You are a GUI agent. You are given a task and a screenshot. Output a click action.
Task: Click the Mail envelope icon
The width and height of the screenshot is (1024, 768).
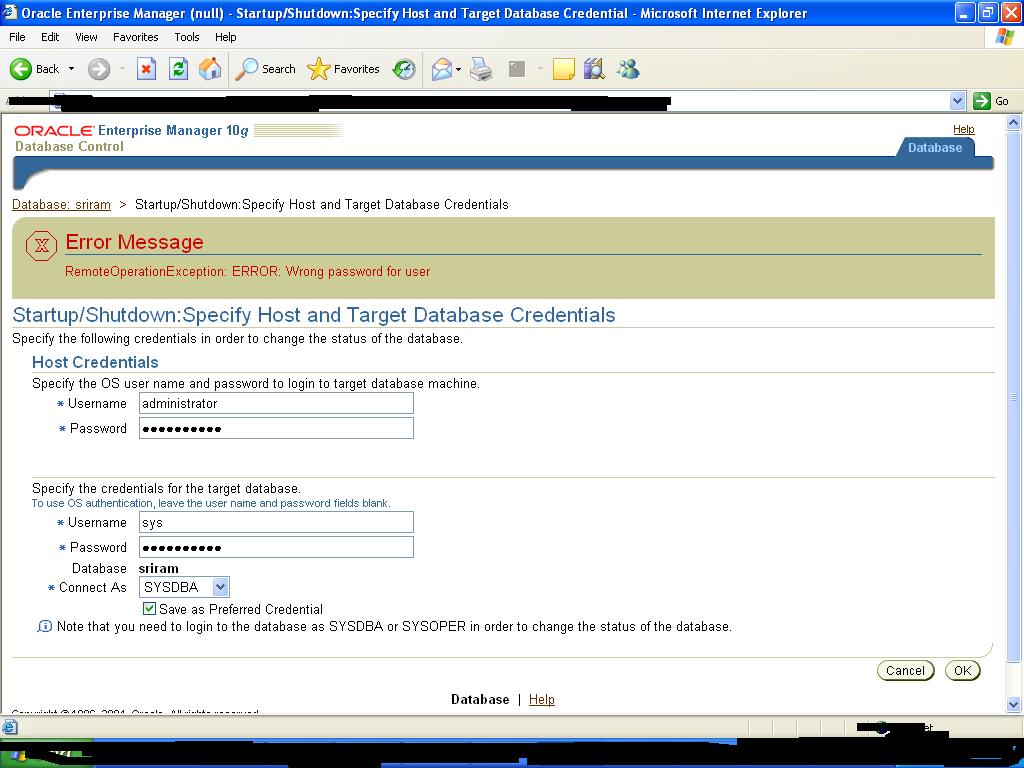441,69
